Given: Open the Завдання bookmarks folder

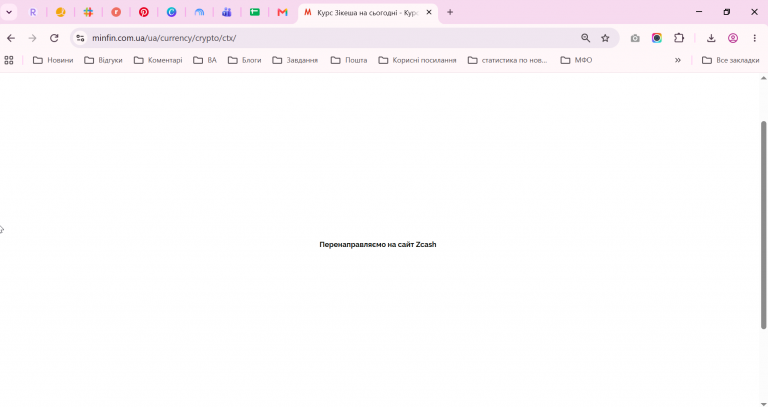Looking at the screenshot, I should pyautogui.click(x=295, y=60).
